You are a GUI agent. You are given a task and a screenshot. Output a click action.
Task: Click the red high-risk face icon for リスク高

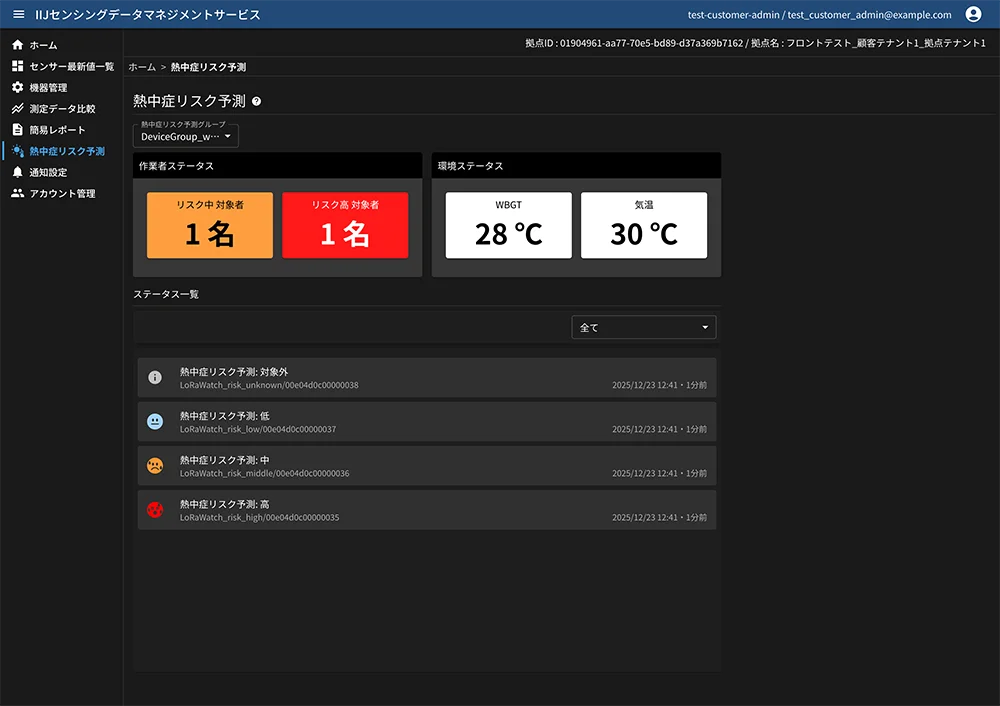[x=155, y=509]
